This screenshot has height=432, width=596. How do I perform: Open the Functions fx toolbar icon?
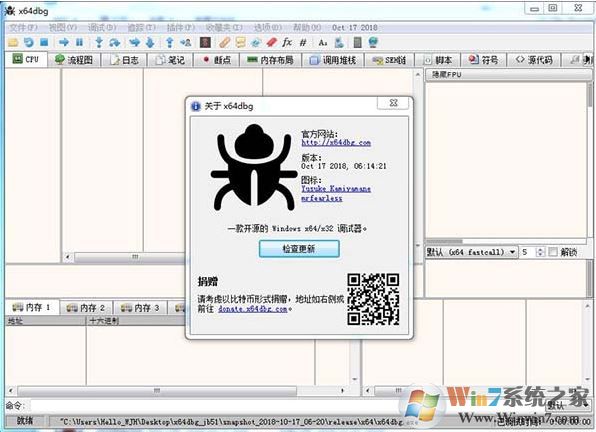287,43
